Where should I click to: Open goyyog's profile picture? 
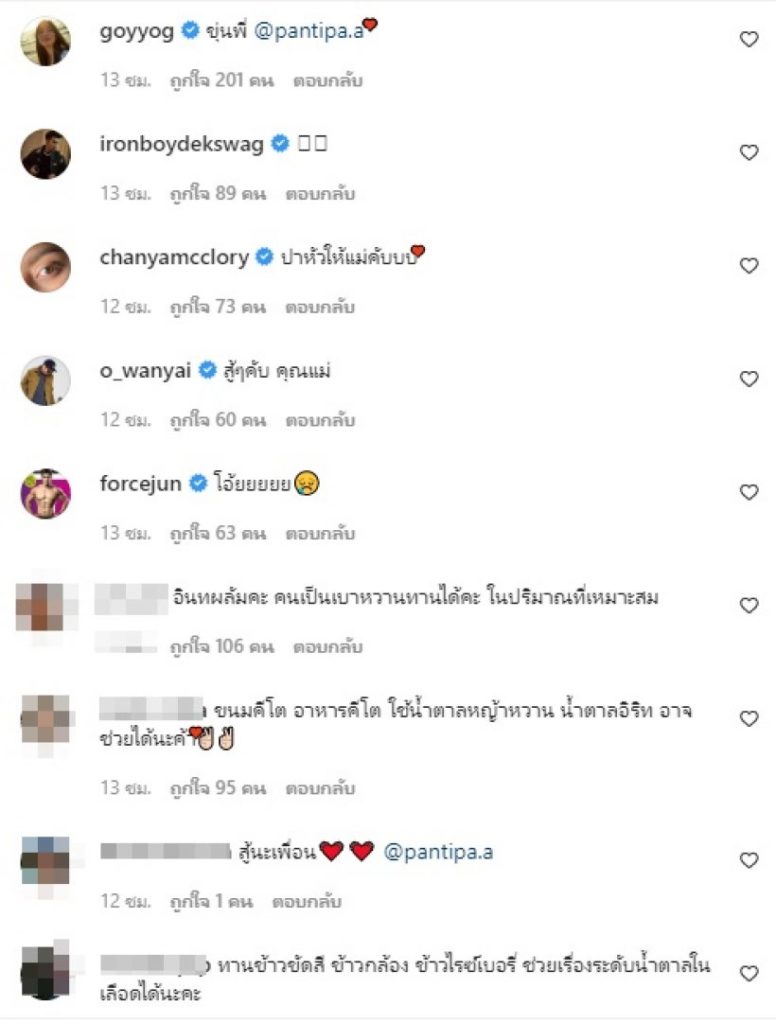click(45, 41)
